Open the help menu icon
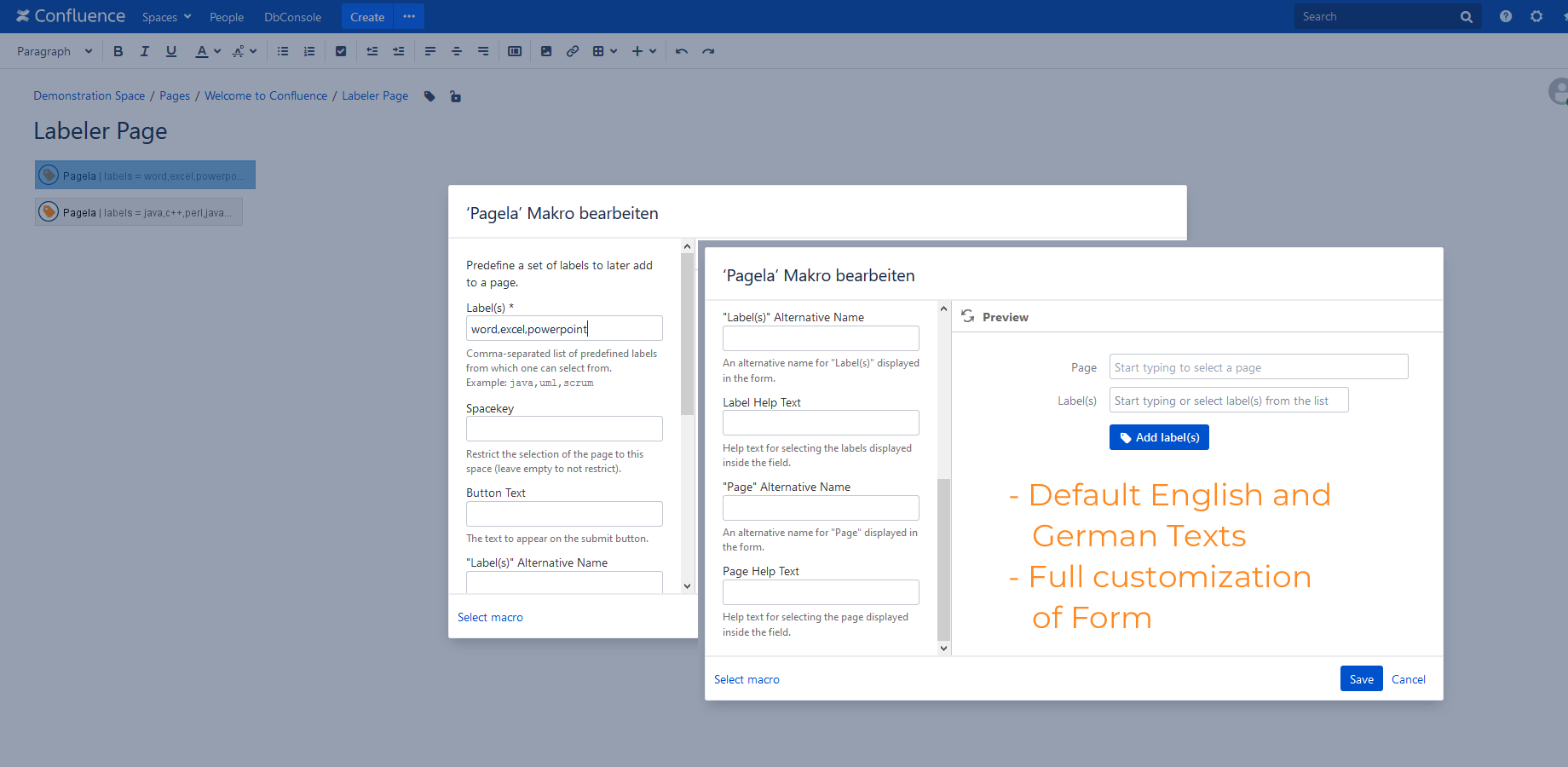The height and width of the screenshot is (767, 1568). pos(1506,16)
